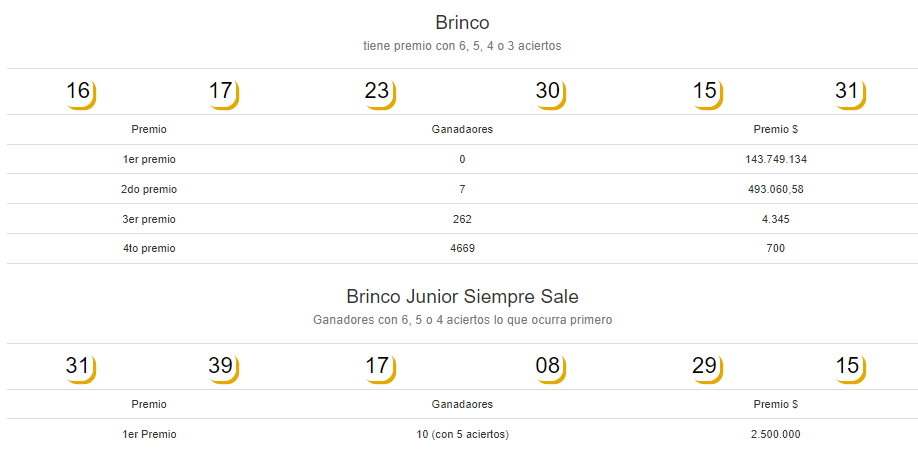Select Brinco Junior ball 39

pyautogui.click(x=223, y=368)
